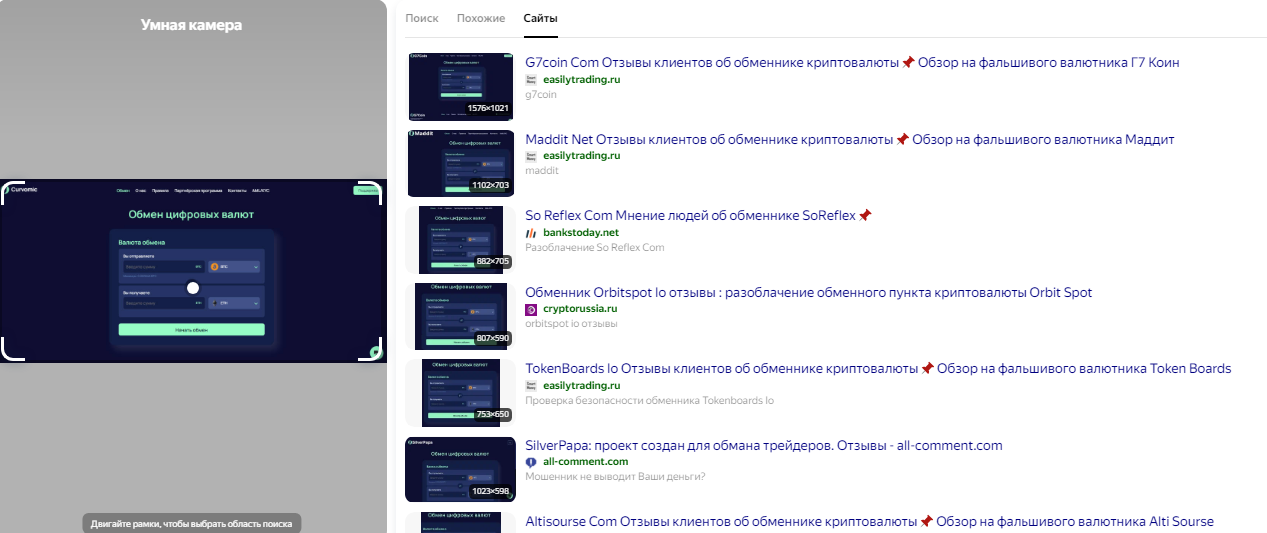Image resolution: width=1267 pixels, height=533 pixels.
Task: Click the white center point on image
Action: 193,288
